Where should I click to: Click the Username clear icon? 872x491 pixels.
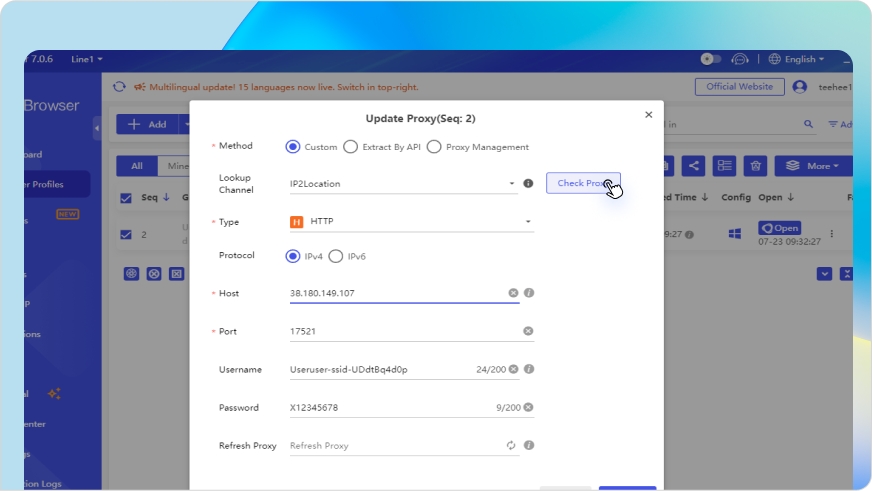coord(513,369)
